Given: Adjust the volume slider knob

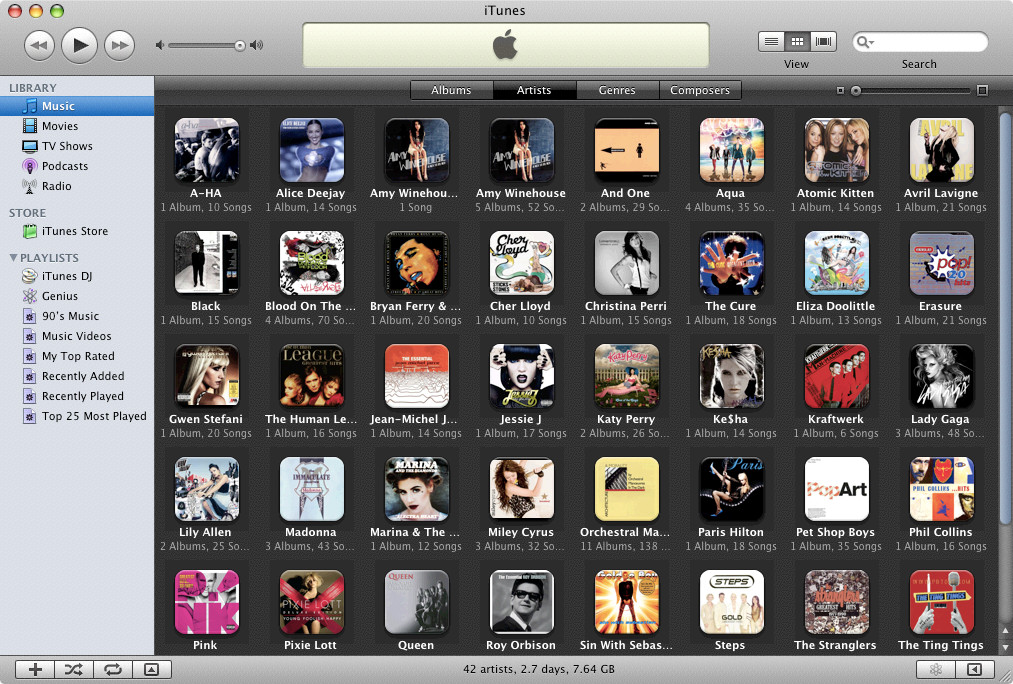Looking at the screenshot, I should coord(240,45).
